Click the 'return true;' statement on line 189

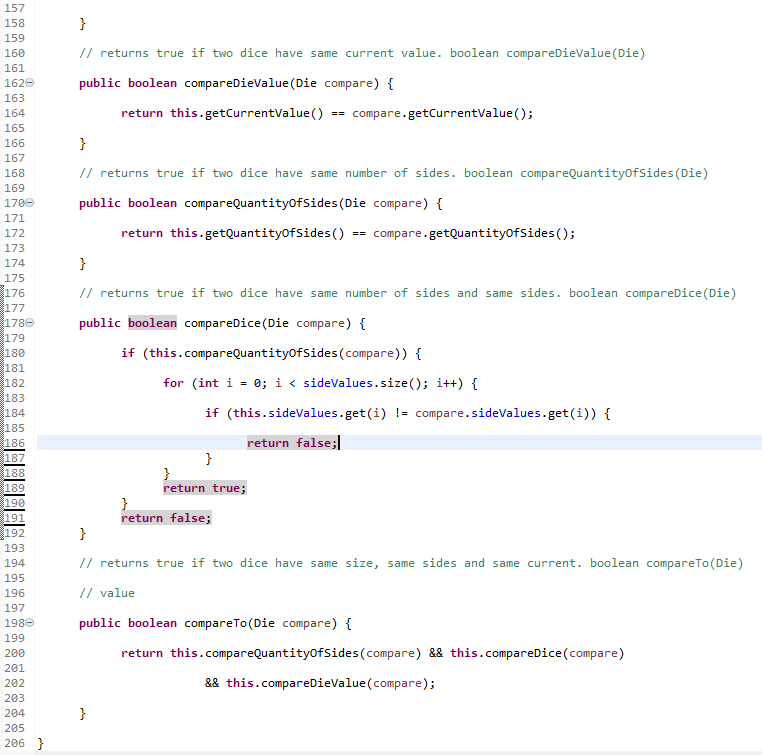(205, 488)
